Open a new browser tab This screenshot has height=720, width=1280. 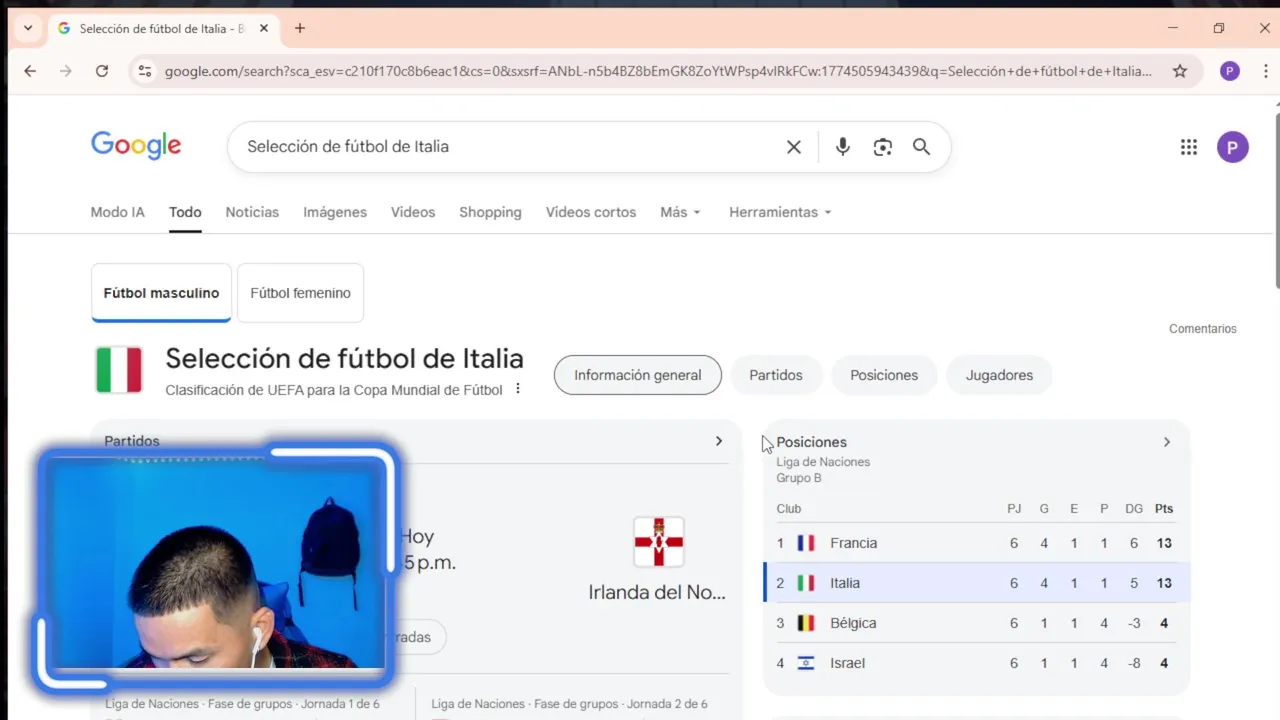click(x=300, y=28)
